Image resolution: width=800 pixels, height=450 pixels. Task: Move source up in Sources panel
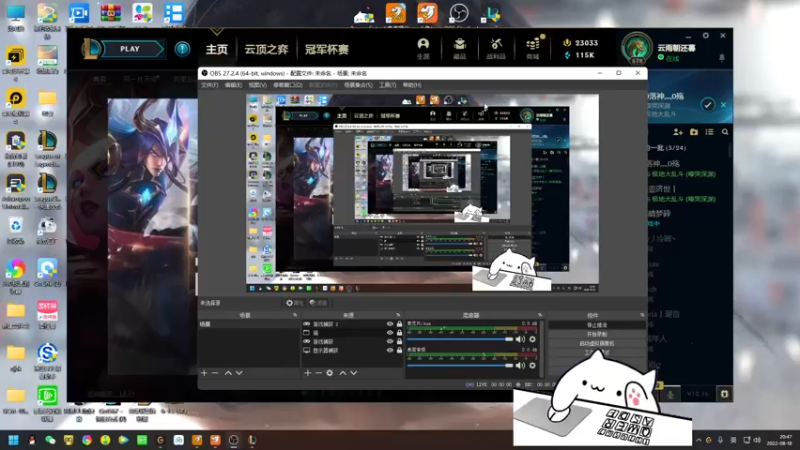coord(343,373)
